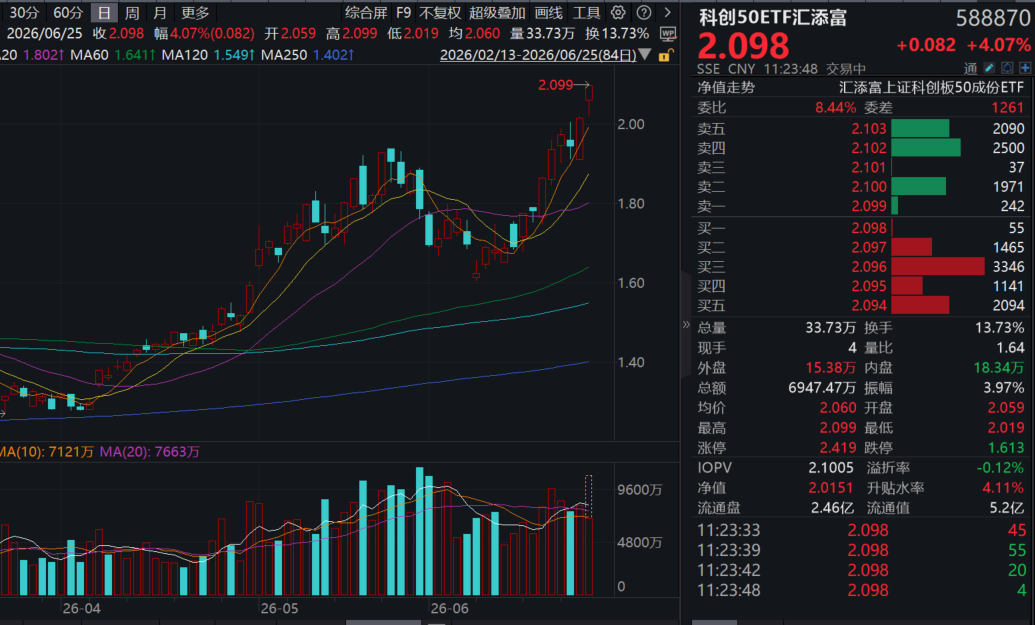Image resolution: width=1035 pixels, height=625 pixels.
Task: Click 卖三 price 2.101
Action: pyautogui.click(x=869, y=168)
